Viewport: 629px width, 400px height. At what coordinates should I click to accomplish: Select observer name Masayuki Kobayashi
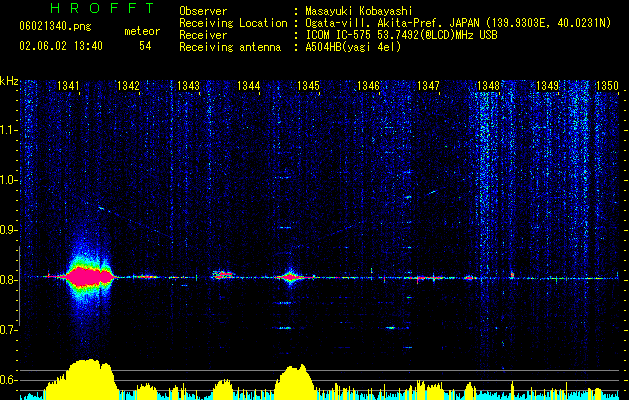[359, 12]
